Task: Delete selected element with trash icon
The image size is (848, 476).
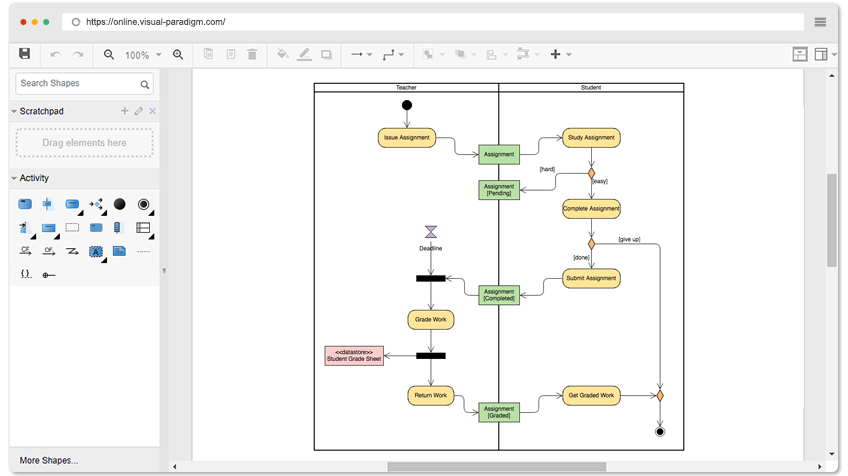Action: click(252, 54)
